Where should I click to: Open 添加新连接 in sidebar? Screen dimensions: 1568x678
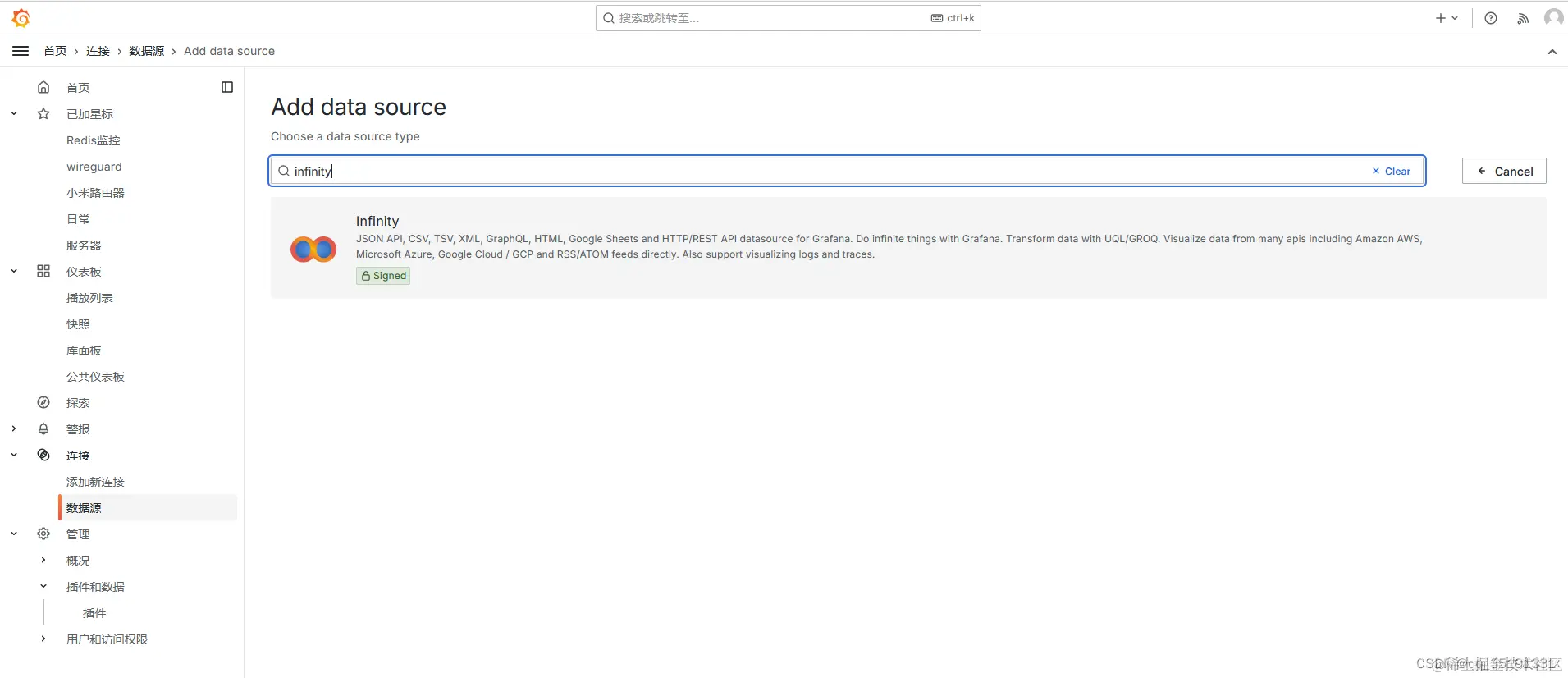(x=95, y=482)
